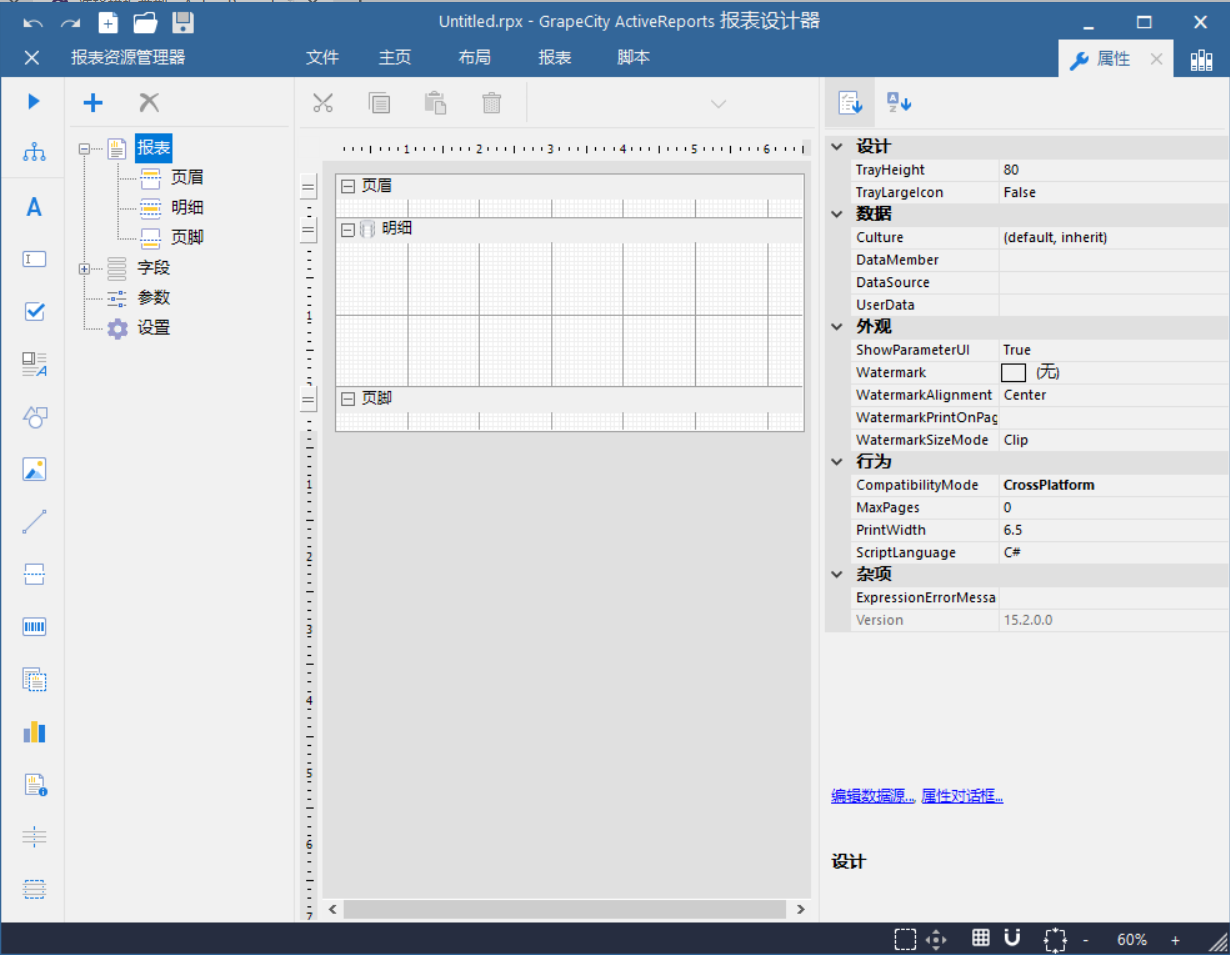Open the 脚本 tab

pyautogui.click(x=634, y=58)
